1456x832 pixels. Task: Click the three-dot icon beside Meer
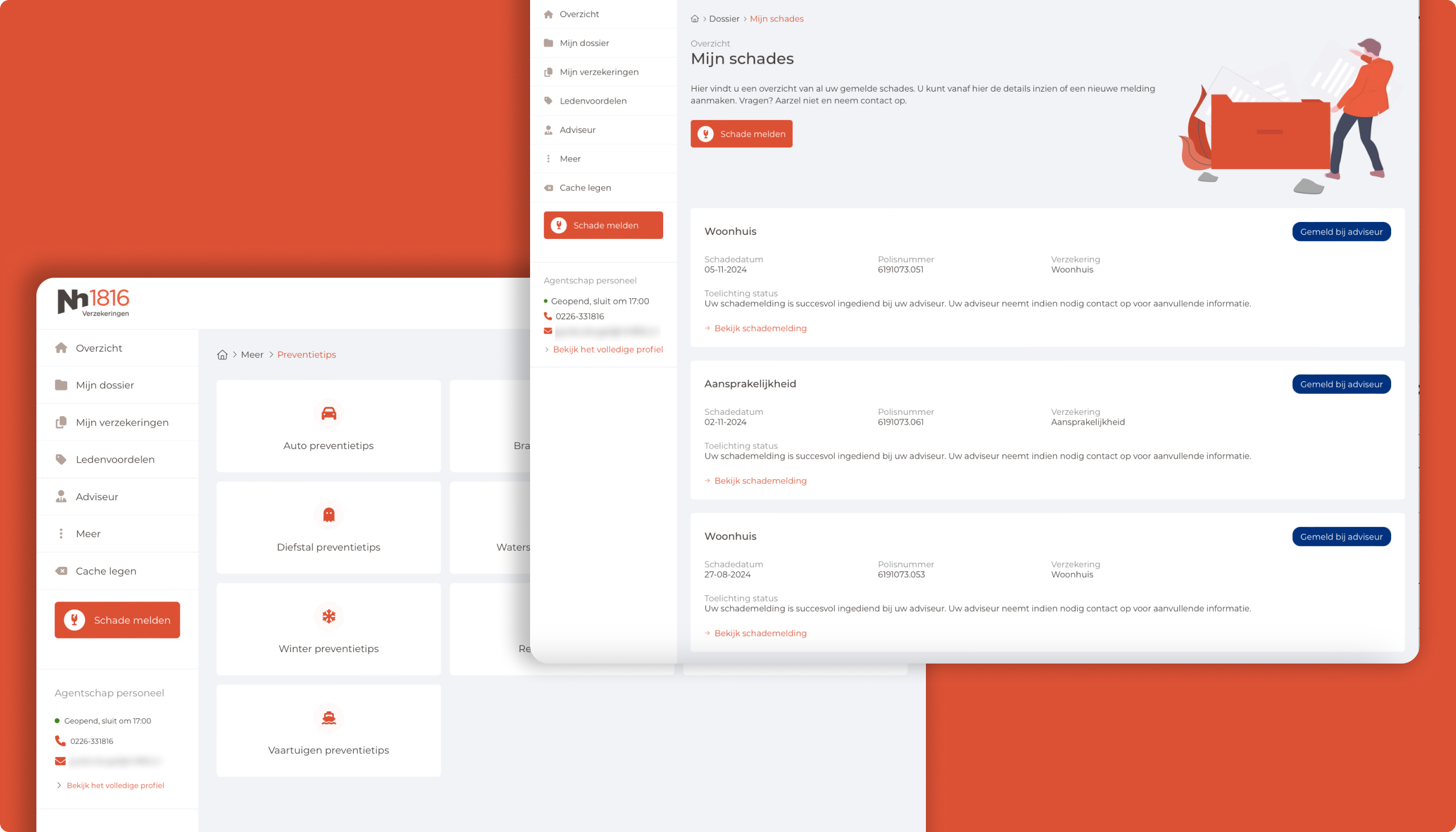click(61, 534)
